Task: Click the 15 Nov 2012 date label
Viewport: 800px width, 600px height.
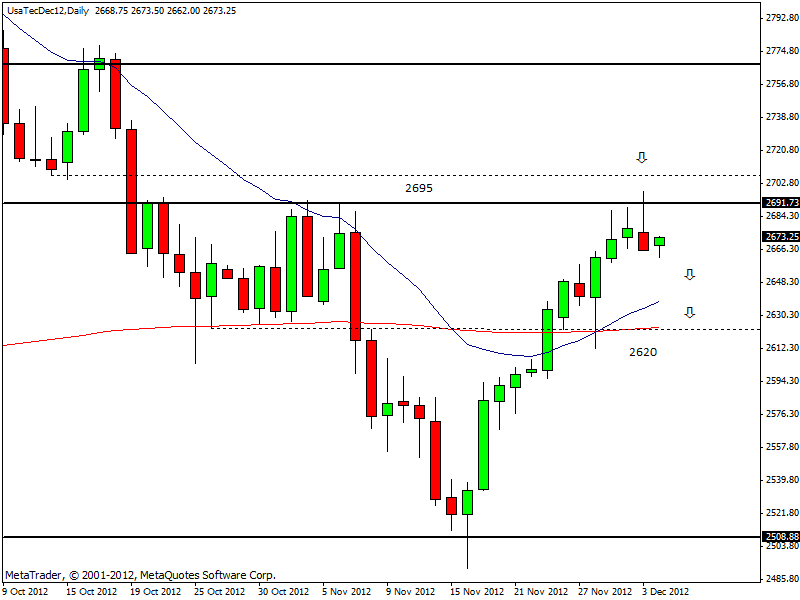Action: 475,591
